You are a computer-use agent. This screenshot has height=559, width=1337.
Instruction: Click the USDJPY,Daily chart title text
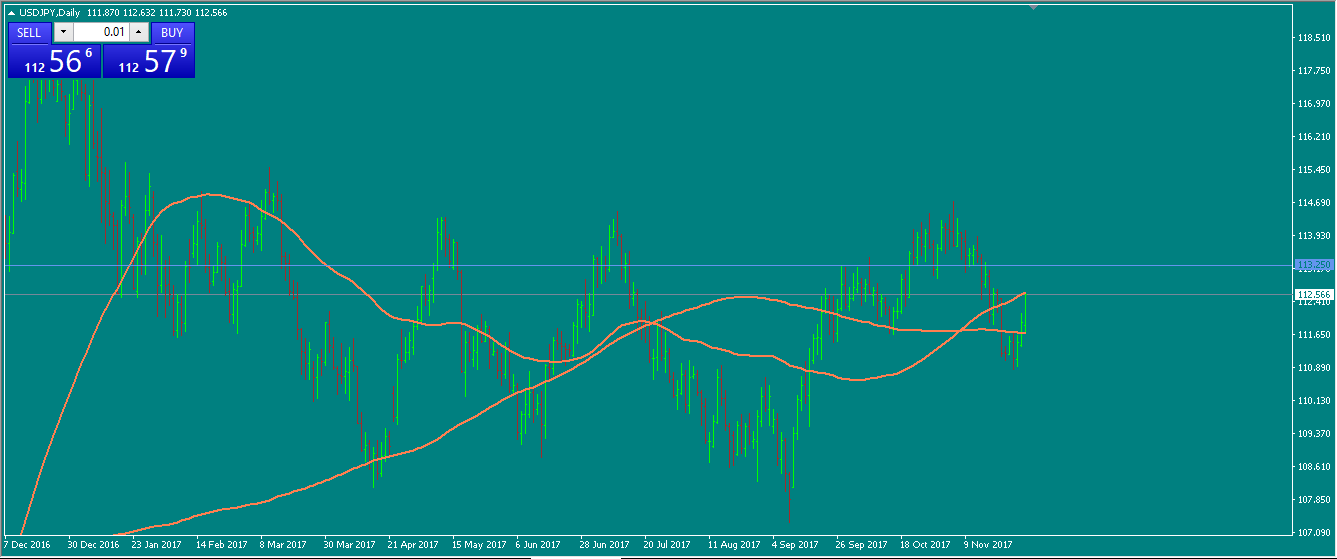(x=50, y=12)
